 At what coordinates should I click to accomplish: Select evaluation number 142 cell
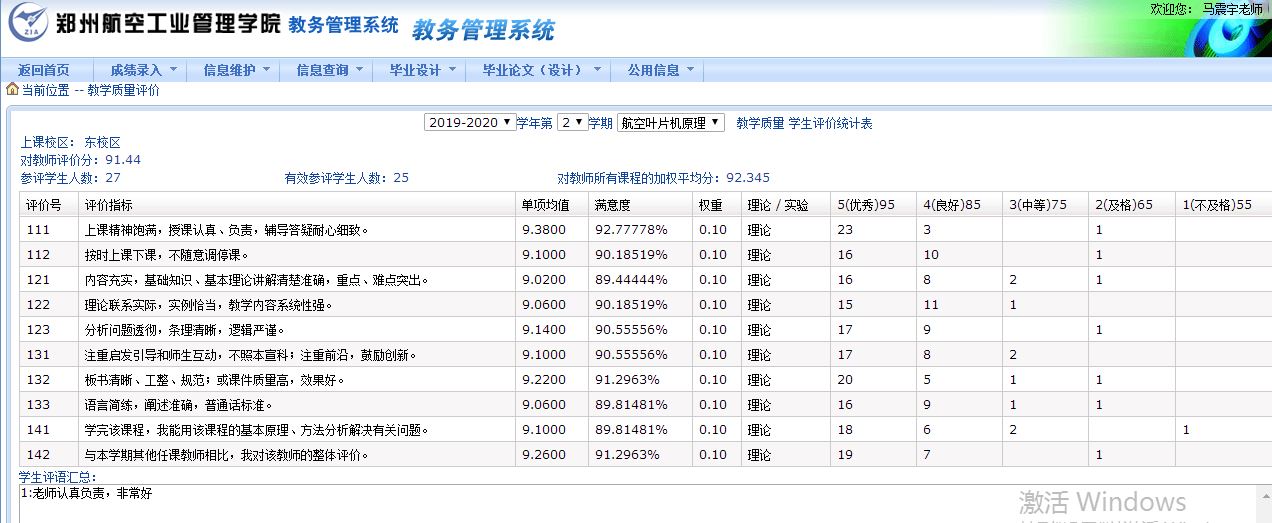[49, 455]
